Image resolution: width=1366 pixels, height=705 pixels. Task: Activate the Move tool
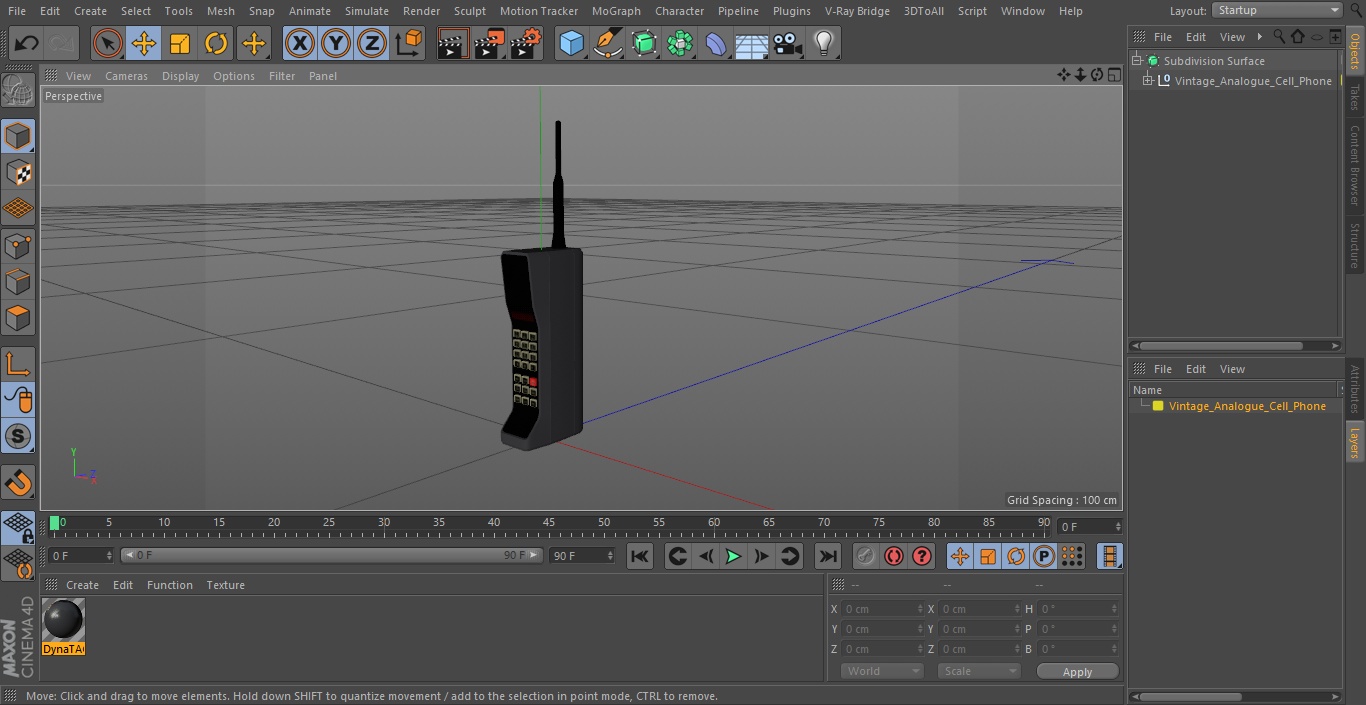coord(144,43)
